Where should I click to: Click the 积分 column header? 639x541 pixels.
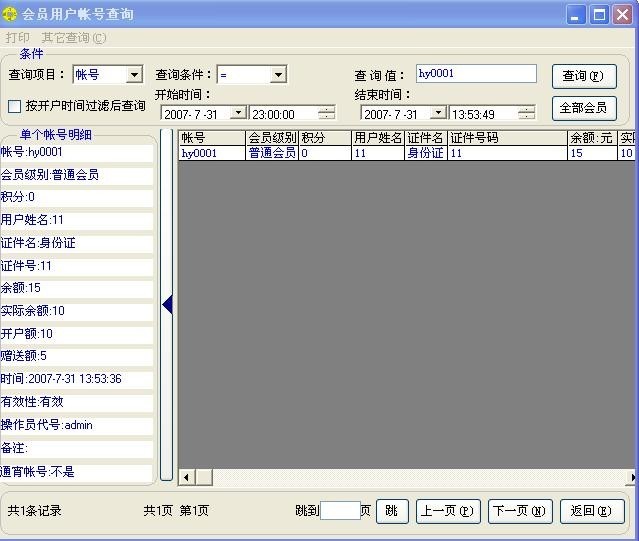[x=325, y=138]
